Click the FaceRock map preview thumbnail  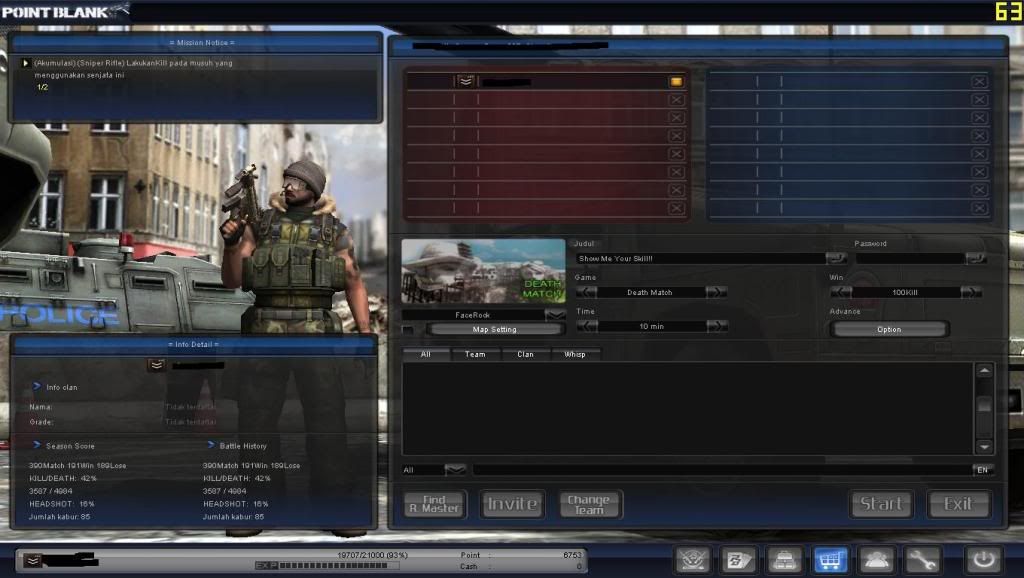tap(483, 271)
